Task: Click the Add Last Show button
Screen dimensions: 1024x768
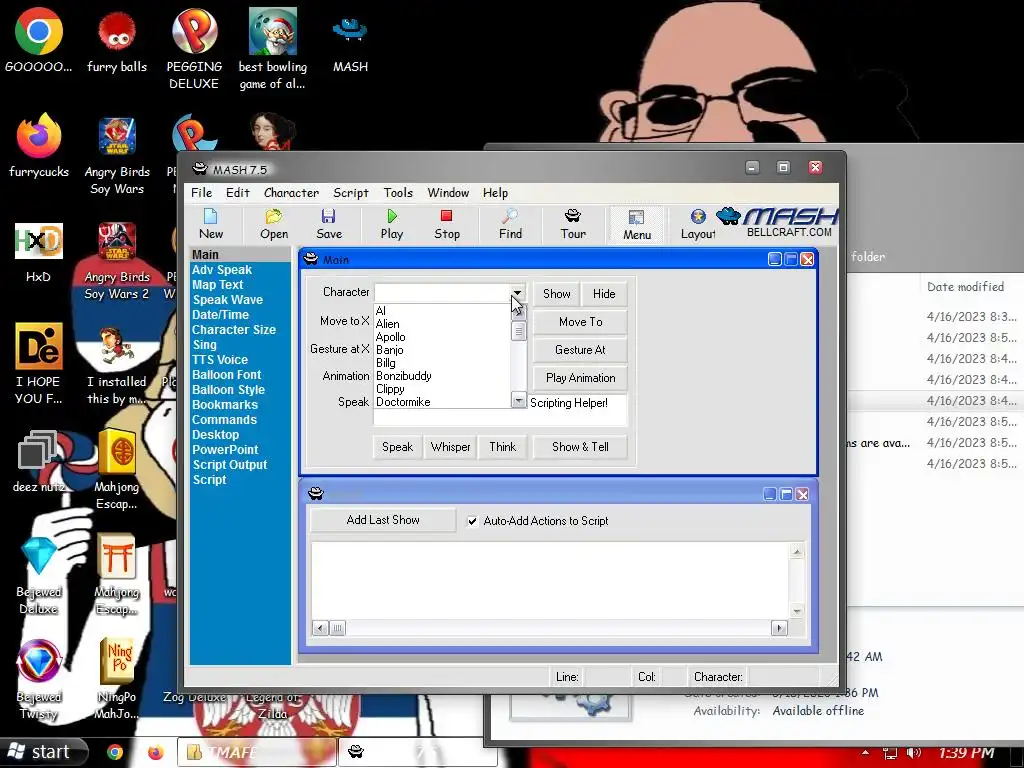Action: coord(383,520)
